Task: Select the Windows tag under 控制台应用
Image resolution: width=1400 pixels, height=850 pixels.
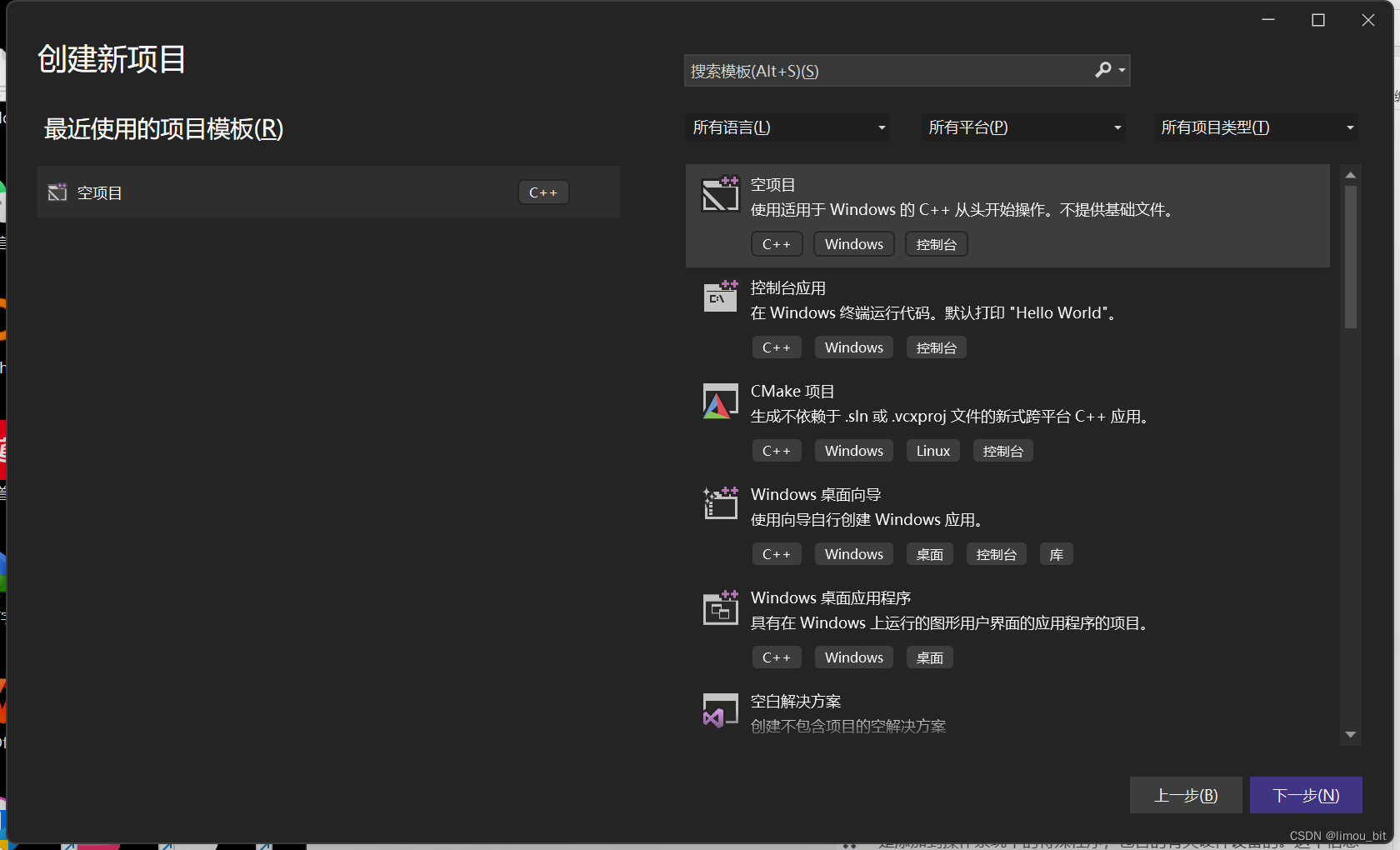Action: click(x=853, y=347)
